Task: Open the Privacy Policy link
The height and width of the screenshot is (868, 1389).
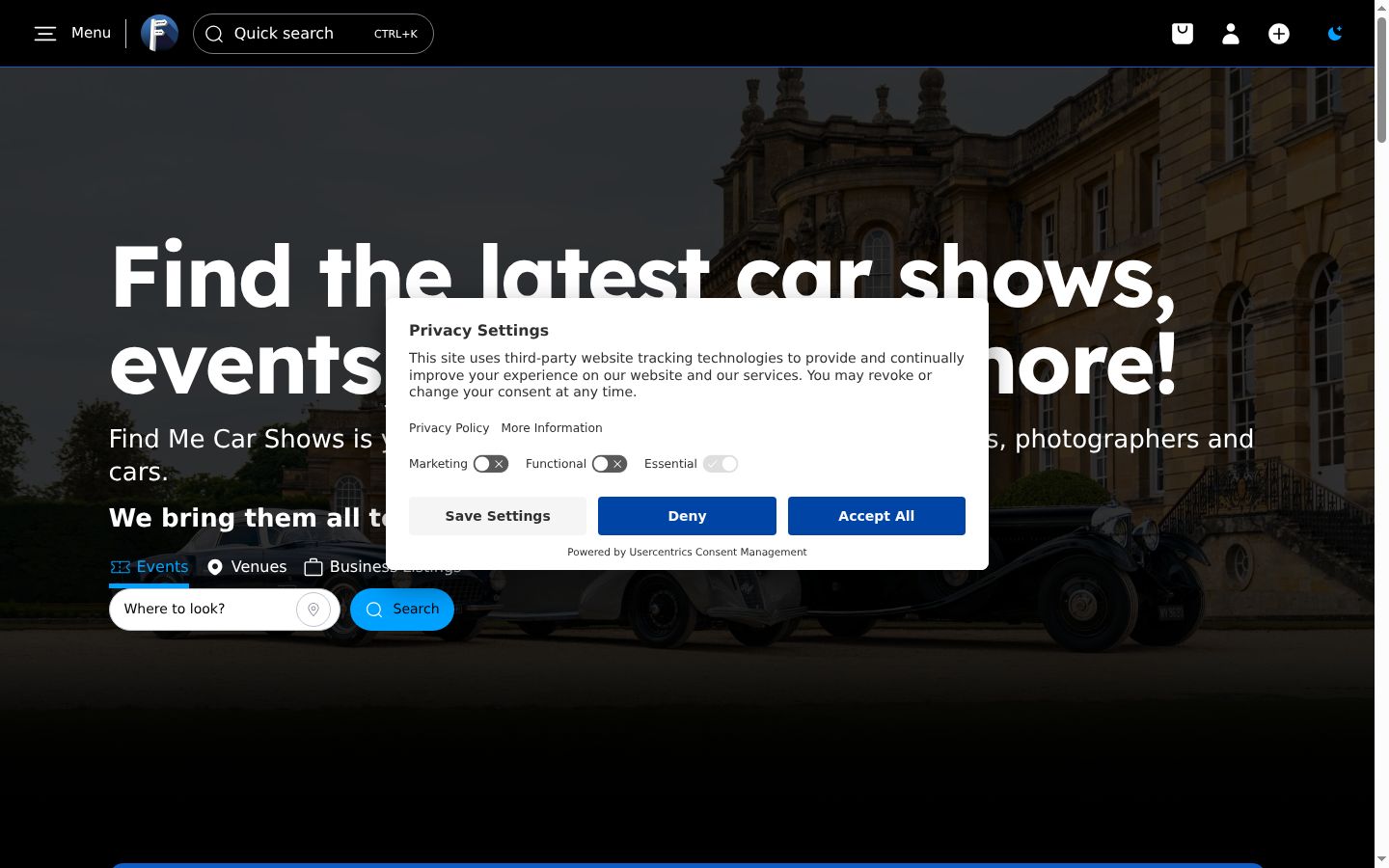Action: (449, 428)
